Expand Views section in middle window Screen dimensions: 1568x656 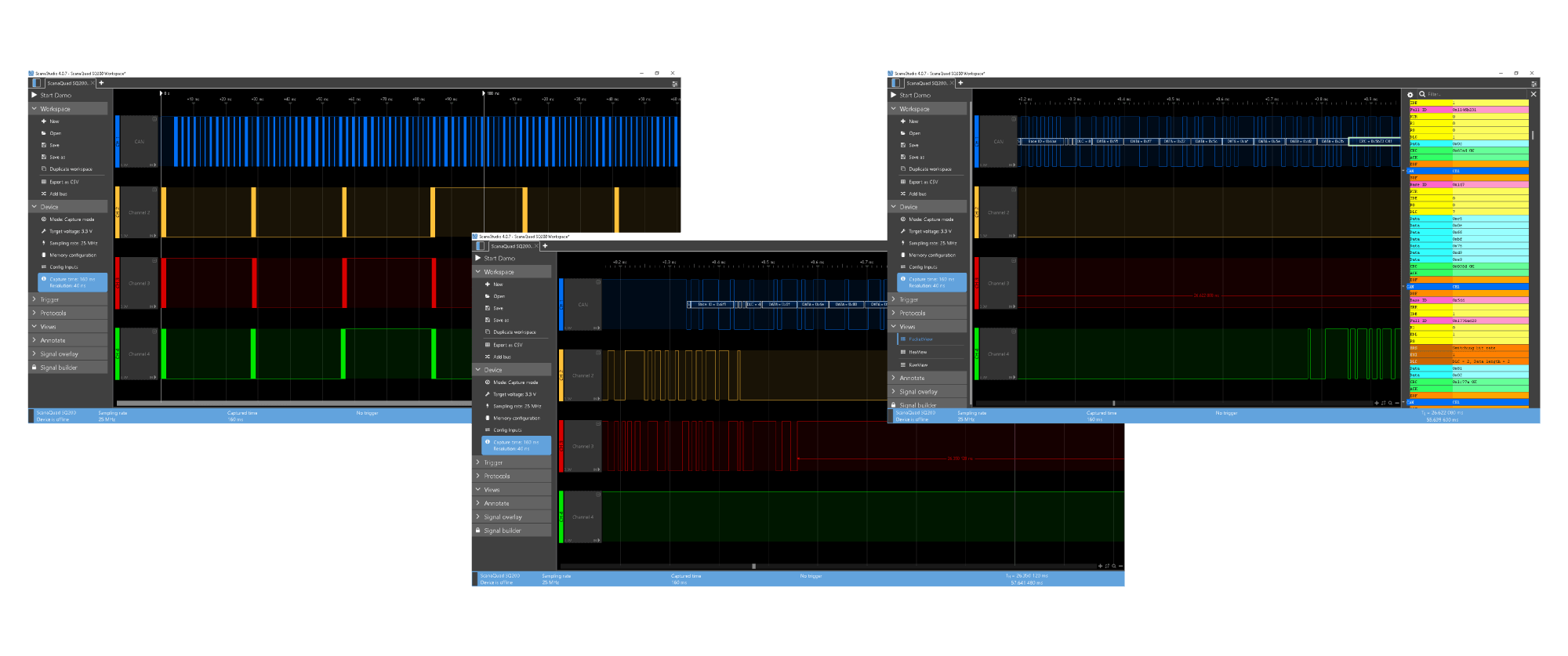point(512,489)
